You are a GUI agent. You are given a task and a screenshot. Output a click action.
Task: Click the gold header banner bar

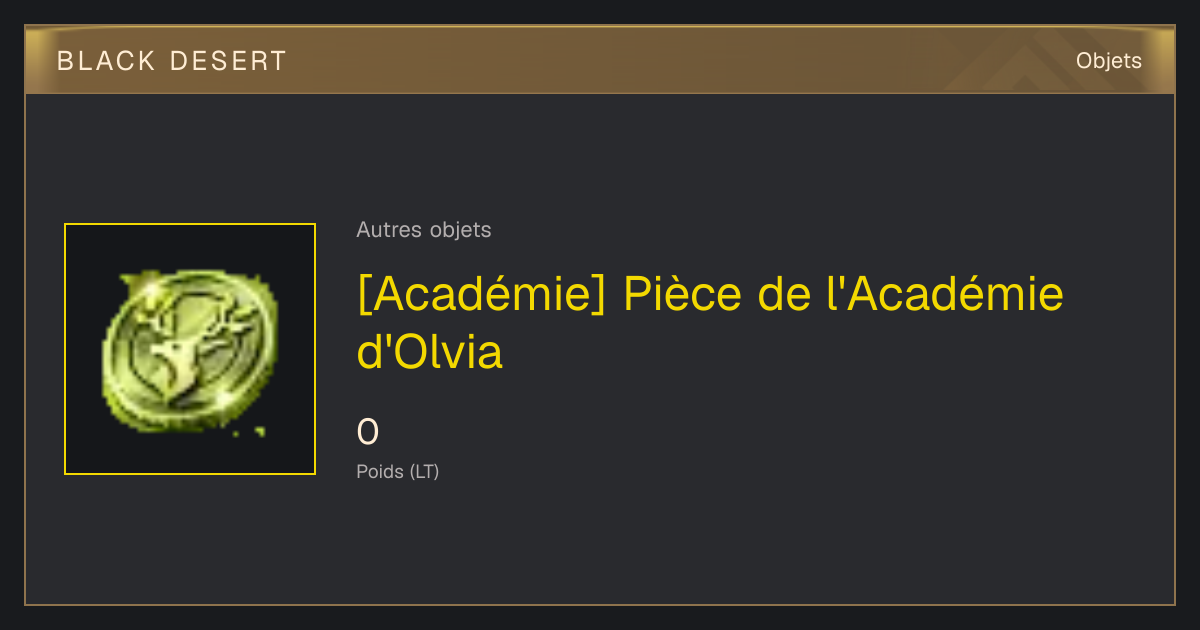pos(600,61)
